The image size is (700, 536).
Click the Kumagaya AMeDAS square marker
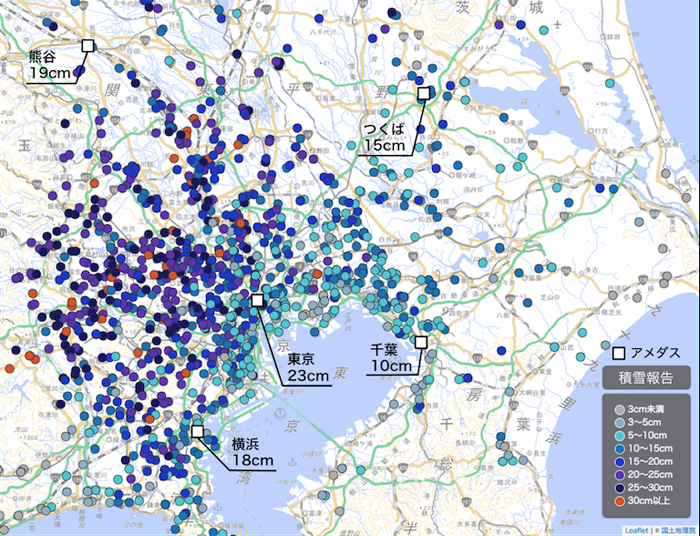pos(87,46)
